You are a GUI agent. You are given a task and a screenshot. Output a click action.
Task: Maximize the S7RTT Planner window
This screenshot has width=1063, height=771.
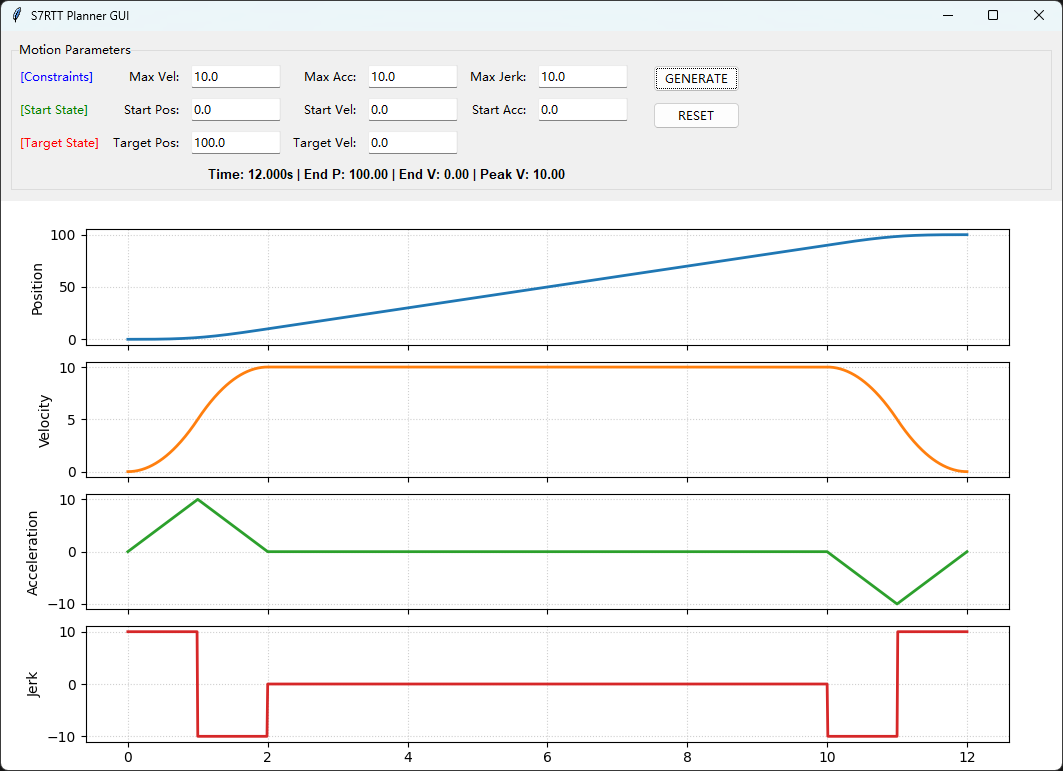993,15
